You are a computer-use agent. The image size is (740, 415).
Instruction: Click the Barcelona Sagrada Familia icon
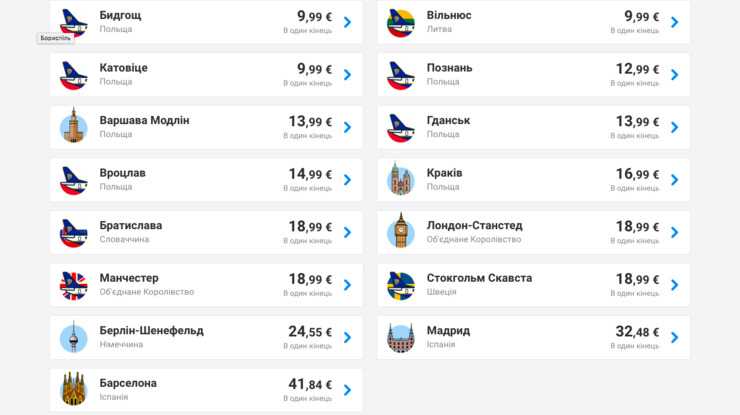[x=74, y=389]
